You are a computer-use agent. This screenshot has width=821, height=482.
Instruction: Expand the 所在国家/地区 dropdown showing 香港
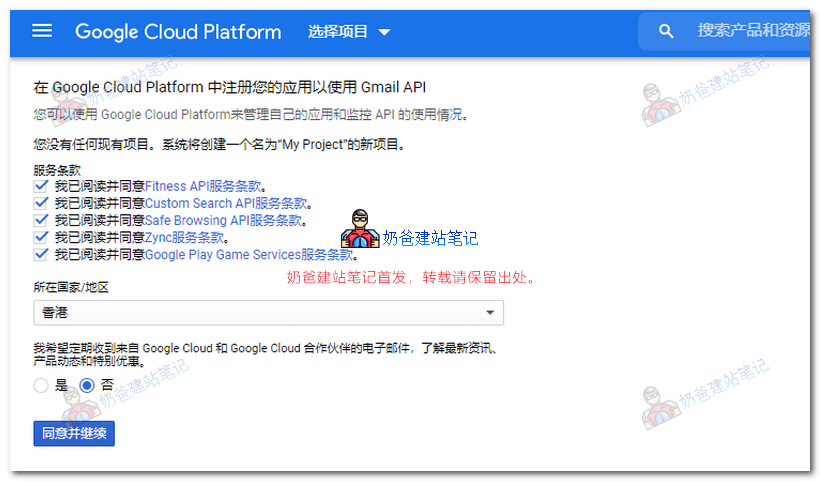coord(269,312)
